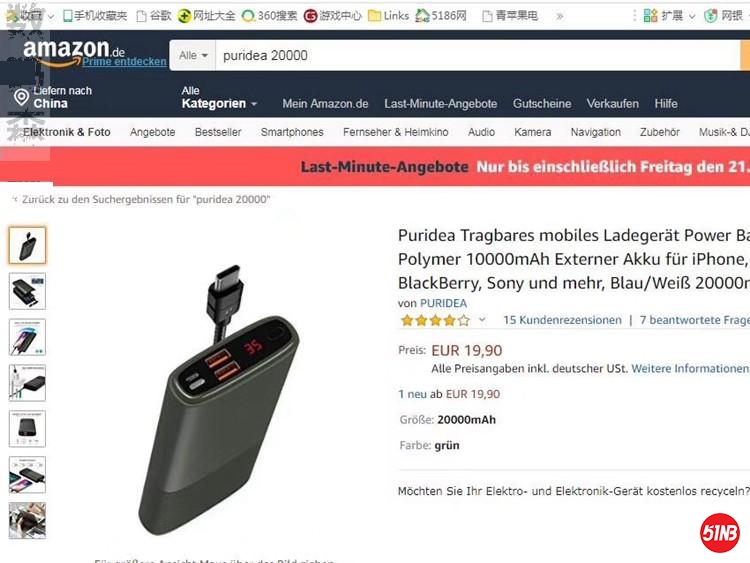
Task: Open the Links bookmark folder
Action: (x=388, y=16)
